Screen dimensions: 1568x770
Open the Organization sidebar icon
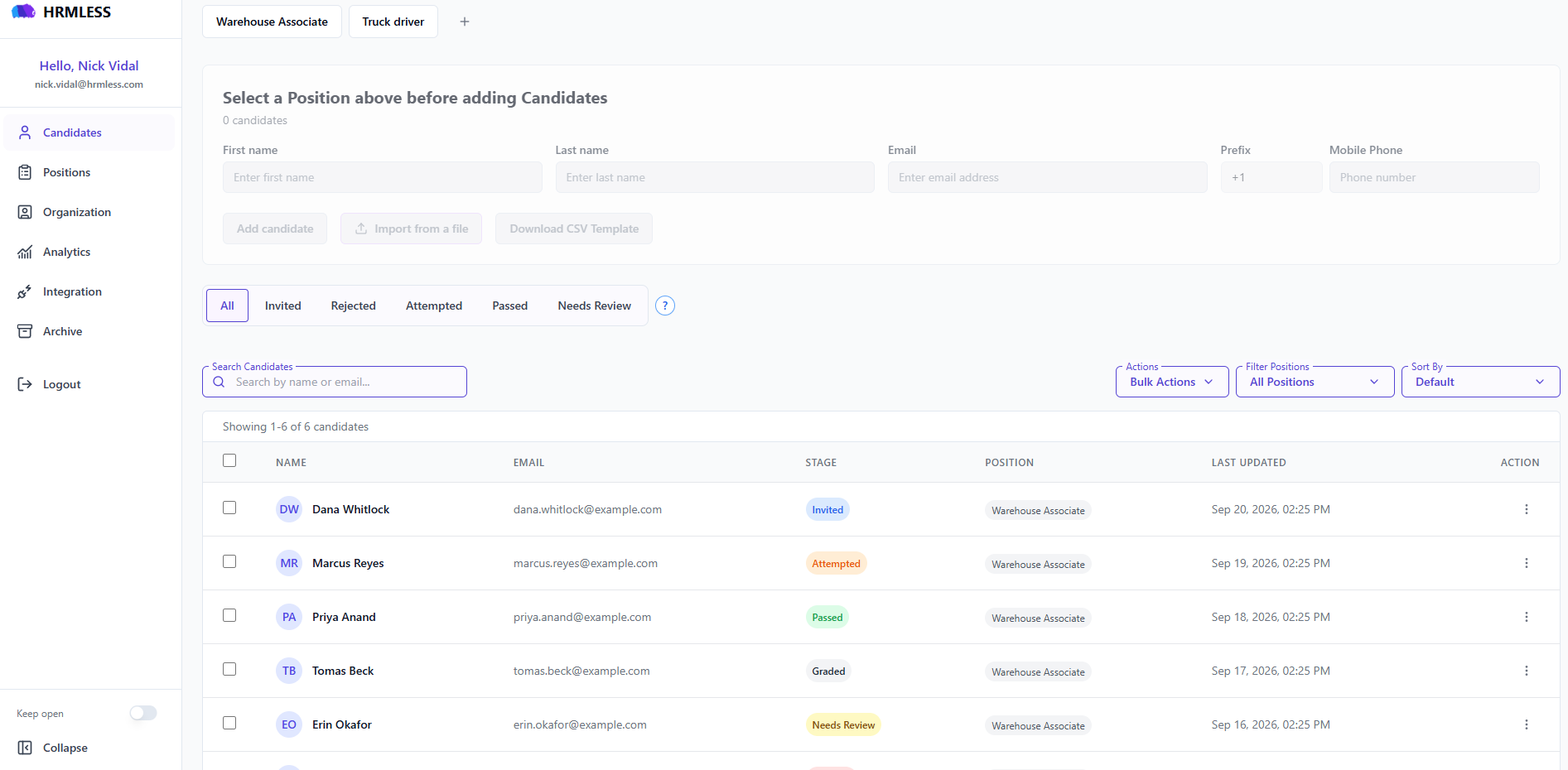click(25, 212)
